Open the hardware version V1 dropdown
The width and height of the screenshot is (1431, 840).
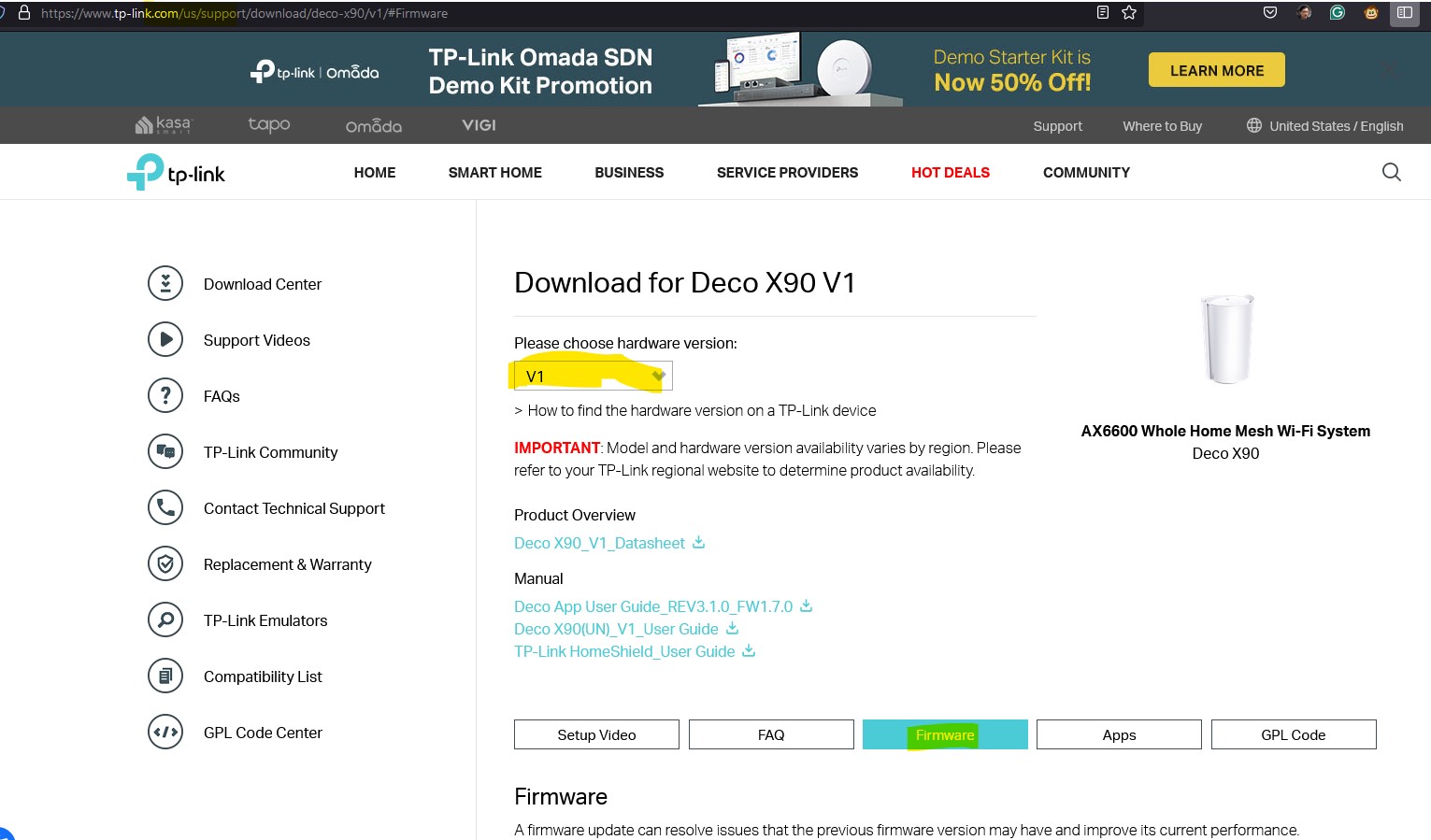click(593, 377)
